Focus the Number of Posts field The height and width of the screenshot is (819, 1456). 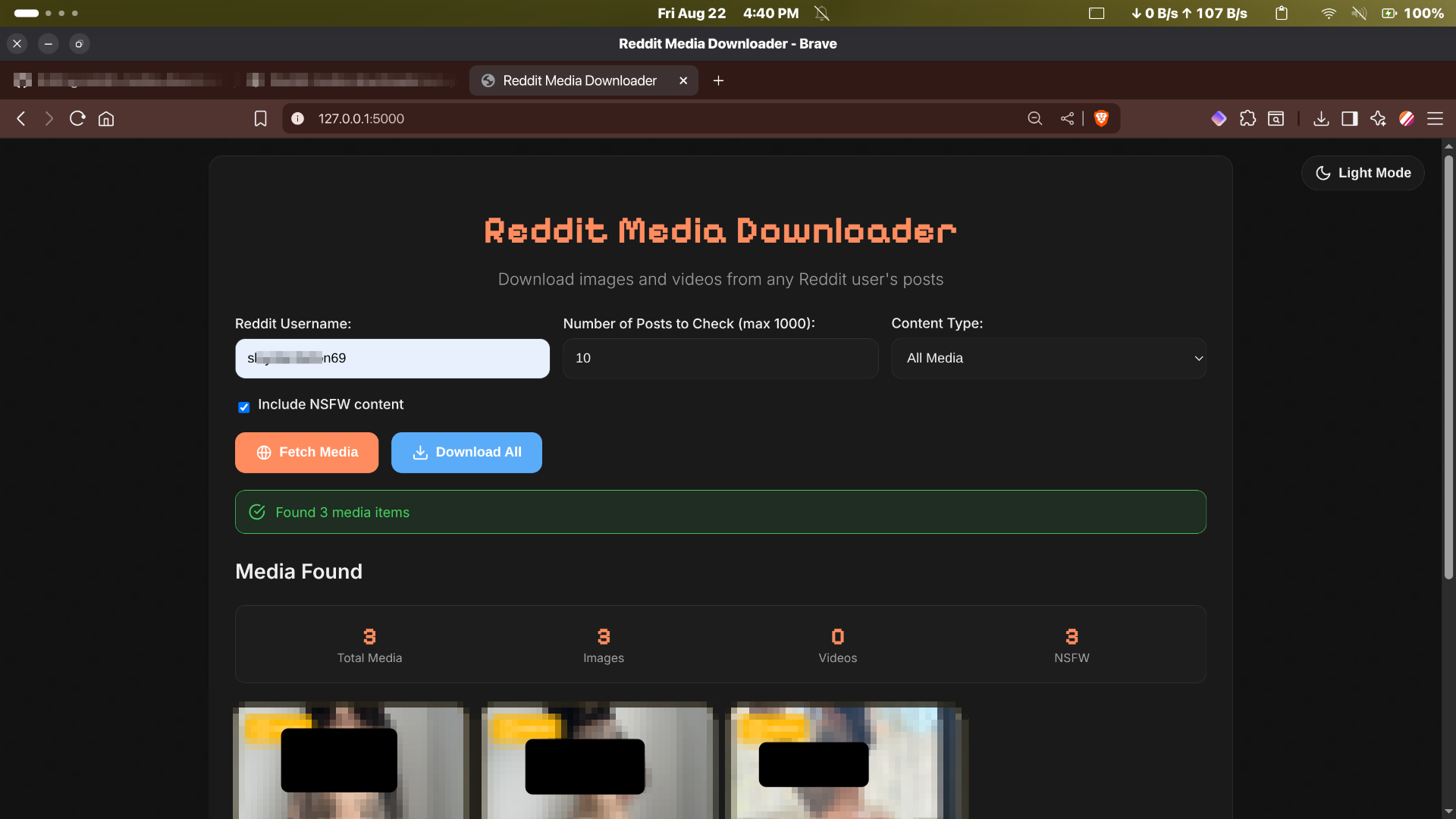pyautogui.click(x=720, y=359)
